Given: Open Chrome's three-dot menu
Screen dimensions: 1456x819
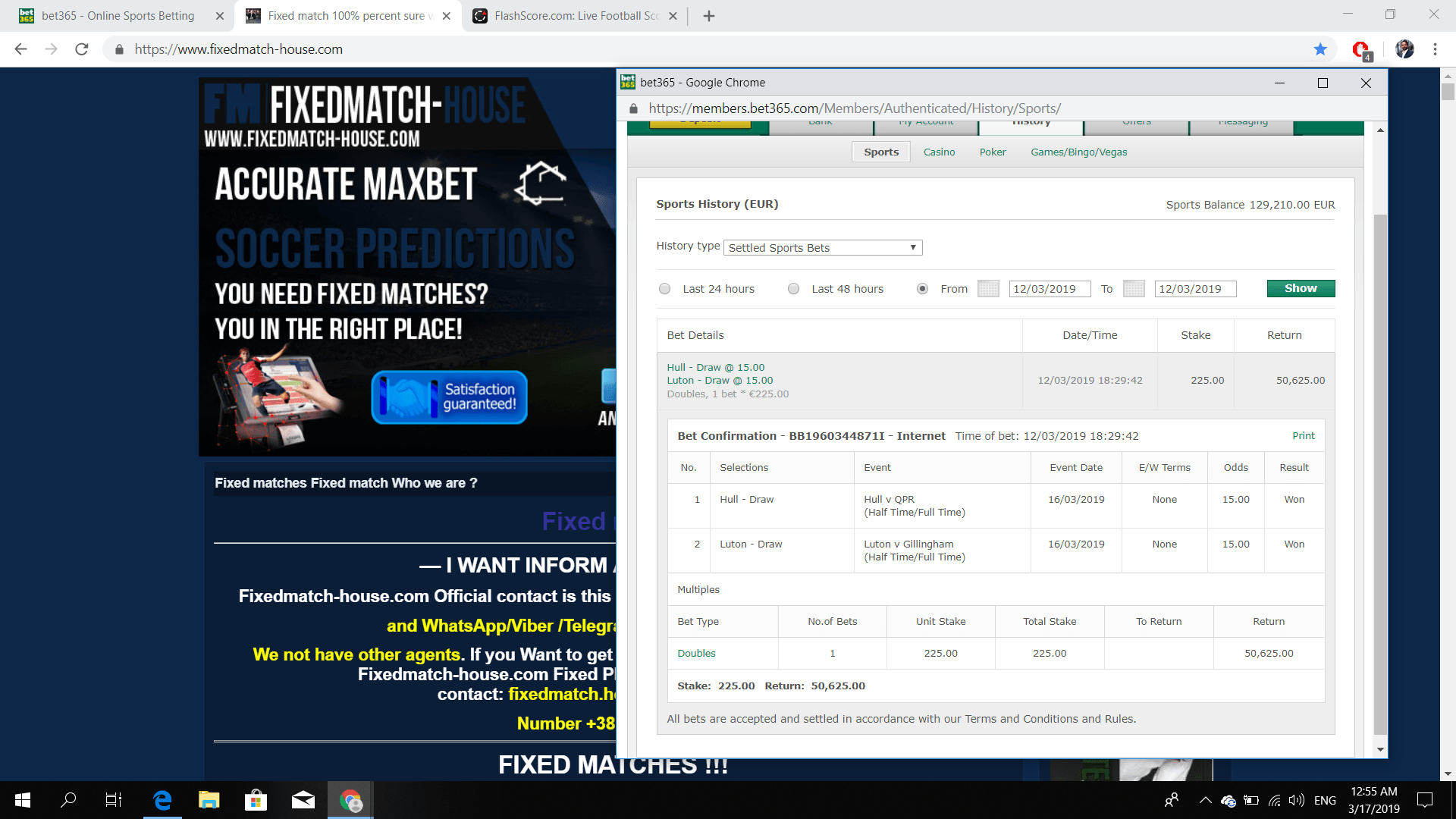Looking at the screenshot, I should tap(1435, 49).
